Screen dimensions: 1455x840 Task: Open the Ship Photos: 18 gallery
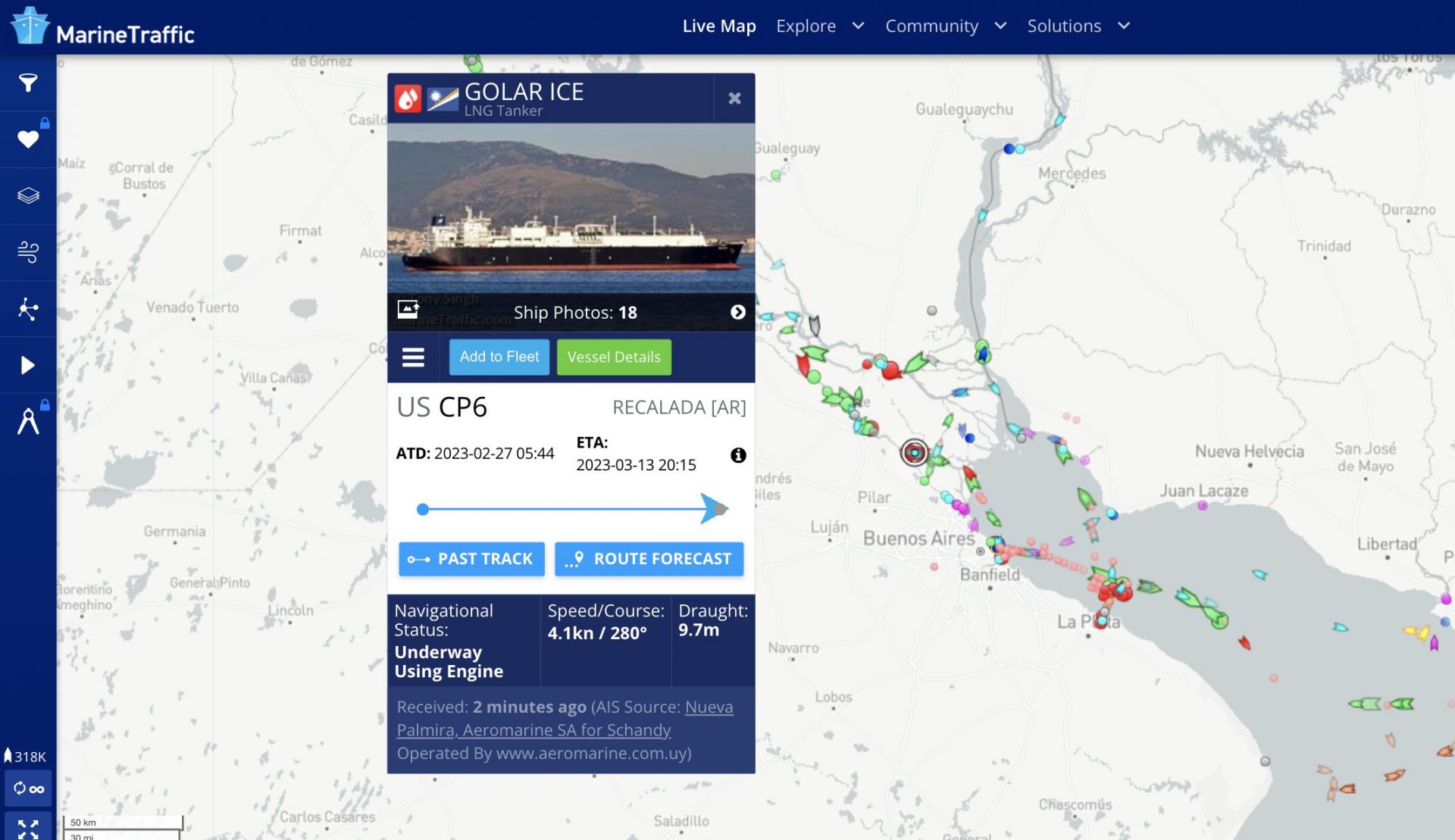[575, 313]
